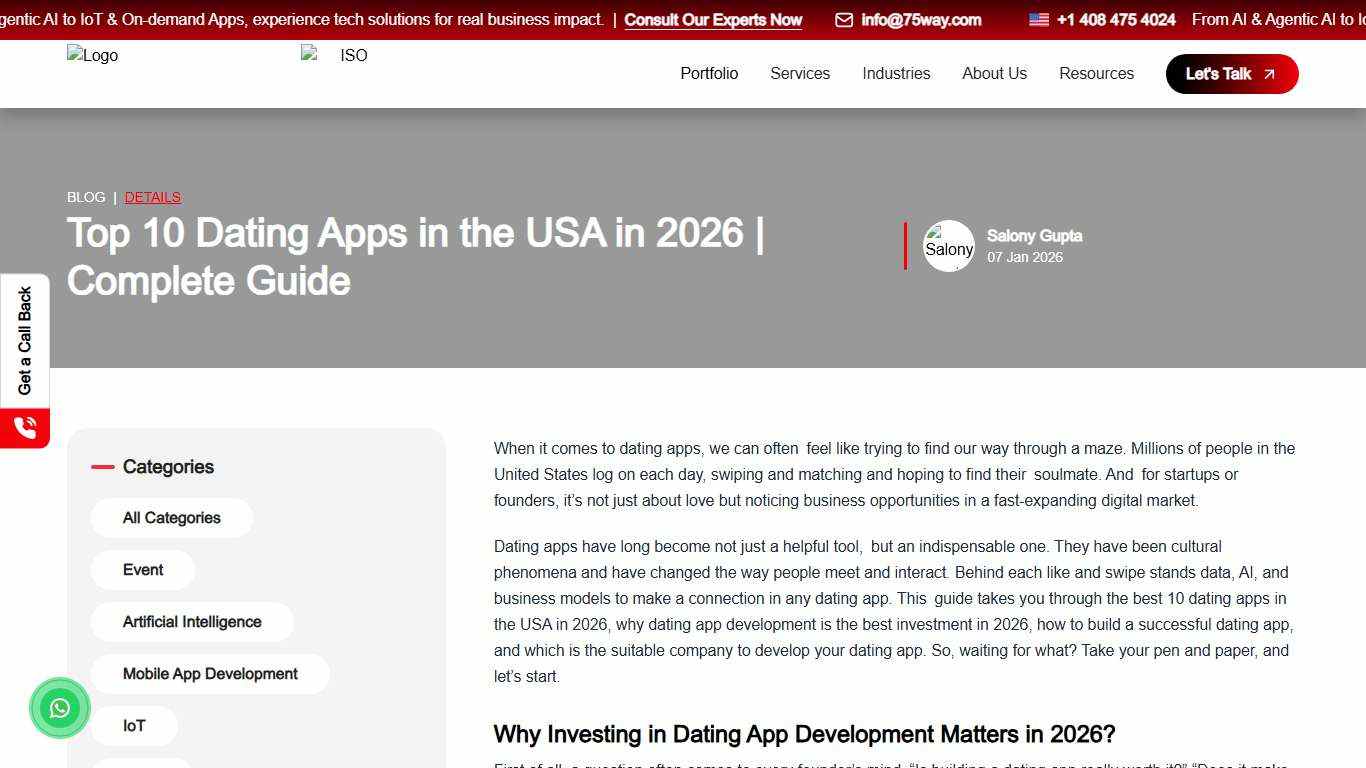Open the Services navigation dropdown
The image size is (1366, 768).
pyautogui.click(x=799, y=73)
